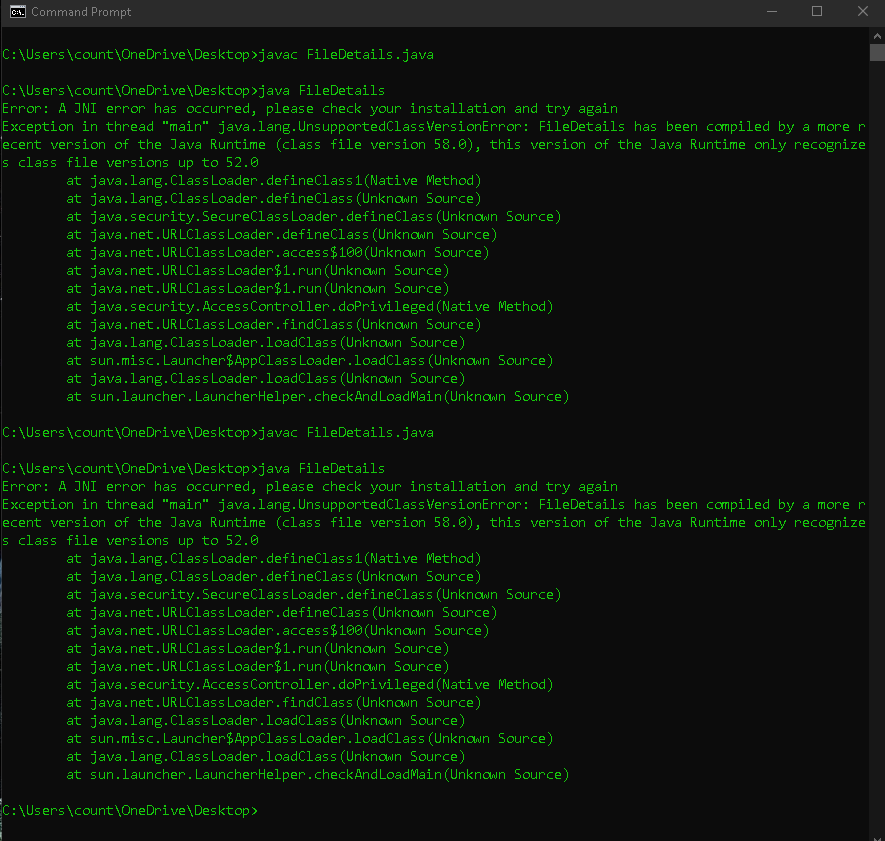The height and width of the screenshot is (841, 885).
Task: Select the Command Prompt title text
Action: 79,11
